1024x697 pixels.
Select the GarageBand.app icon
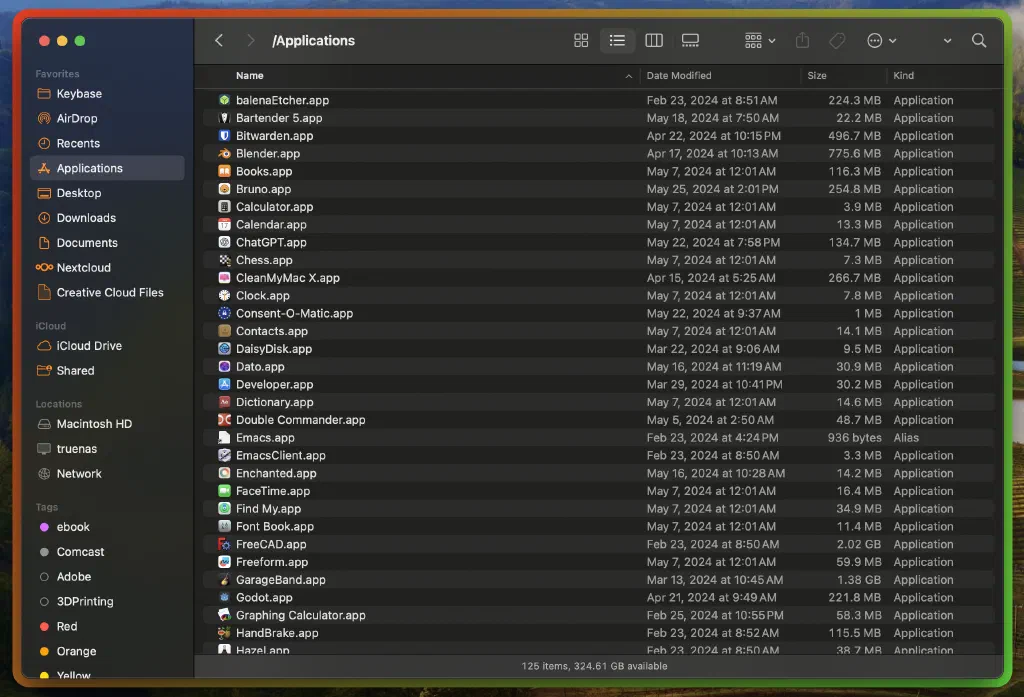(224, 579)
